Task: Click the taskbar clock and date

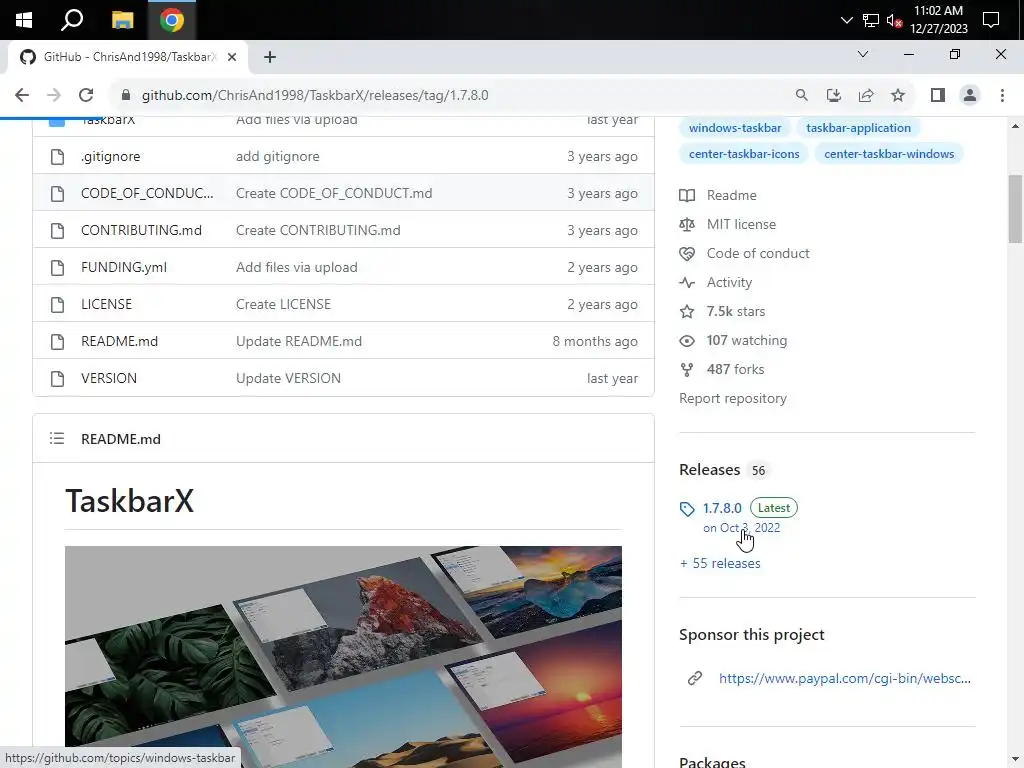Action: (x=938, y=20)
